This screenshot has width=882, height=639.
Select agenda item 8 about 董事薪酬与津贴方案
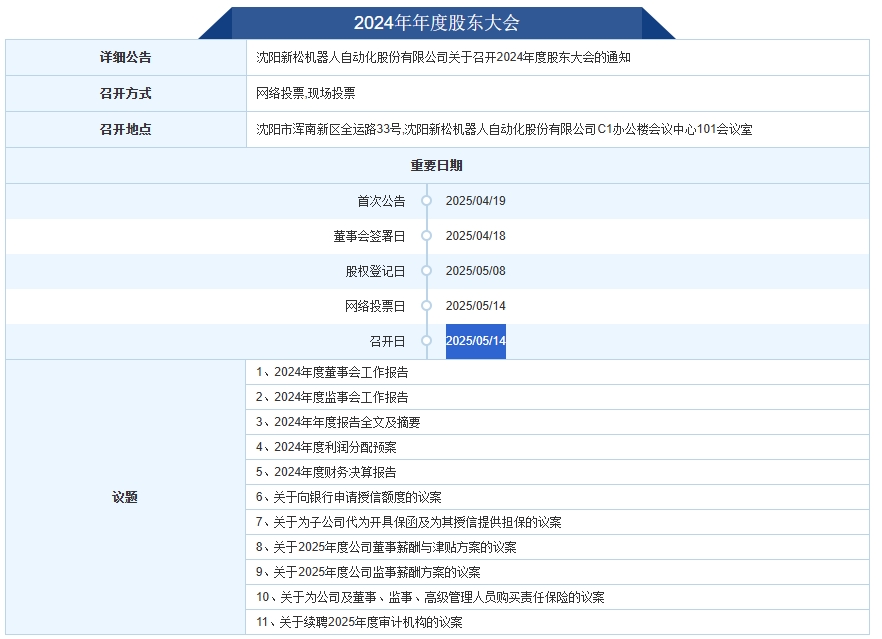[386, 547]
